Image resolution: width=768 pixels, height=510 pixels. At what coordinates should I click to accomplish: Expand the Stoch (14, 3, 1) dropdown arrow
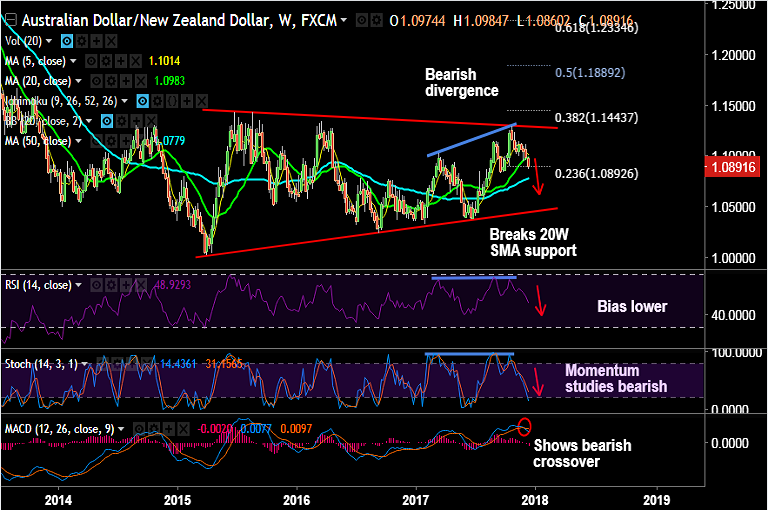click(x=84, y=364)
